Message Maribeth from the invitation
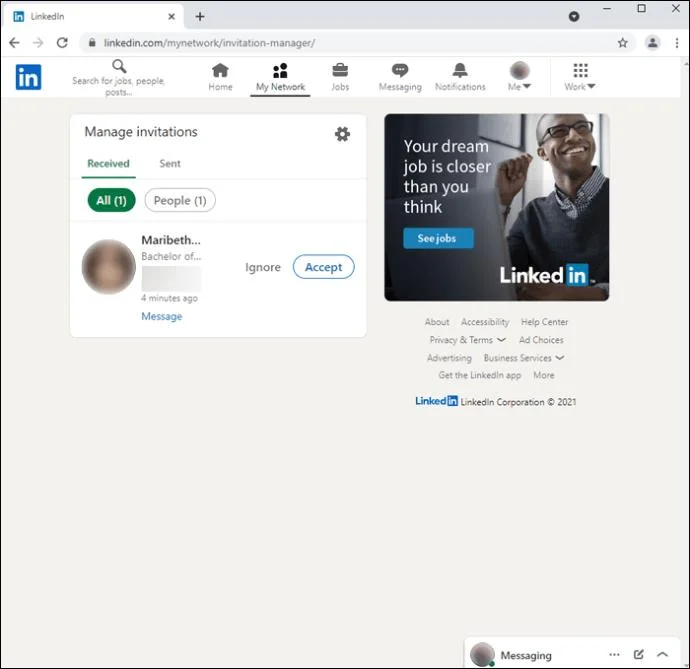 click(161, 316)
